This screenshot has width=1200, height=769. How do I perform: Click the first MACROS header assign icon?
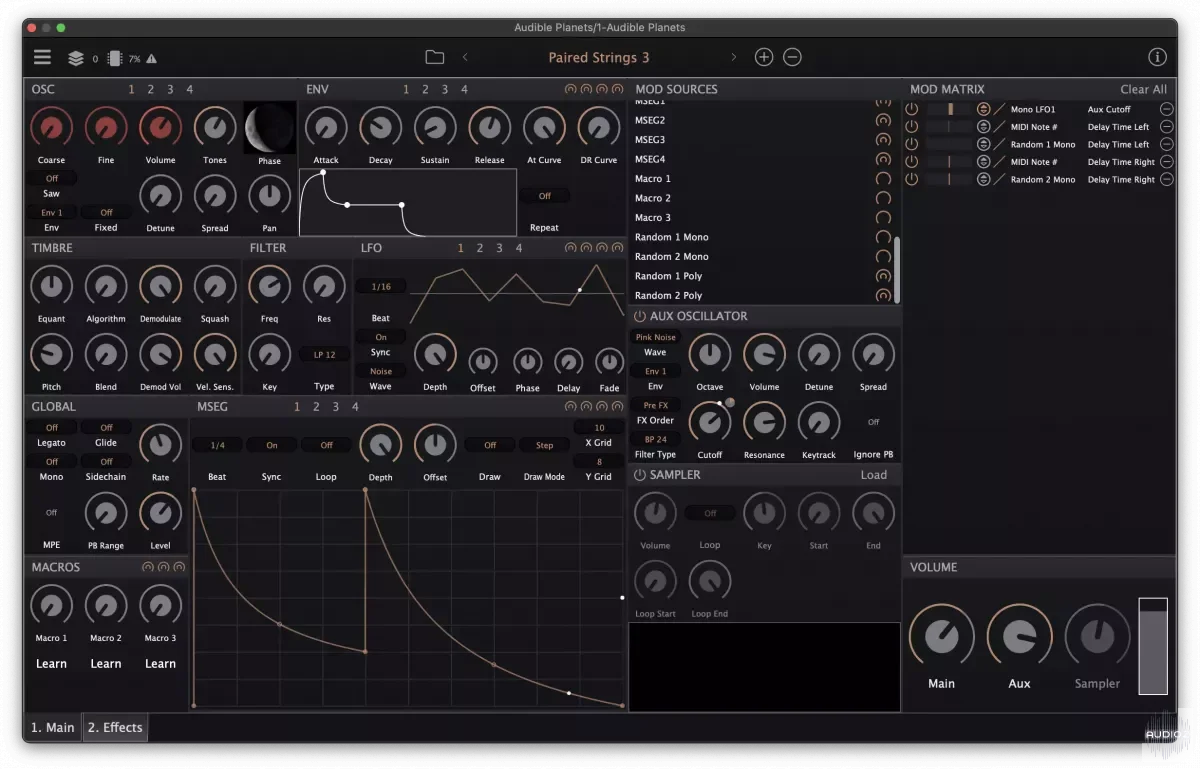pyautogui.click(x=148, y=567)
